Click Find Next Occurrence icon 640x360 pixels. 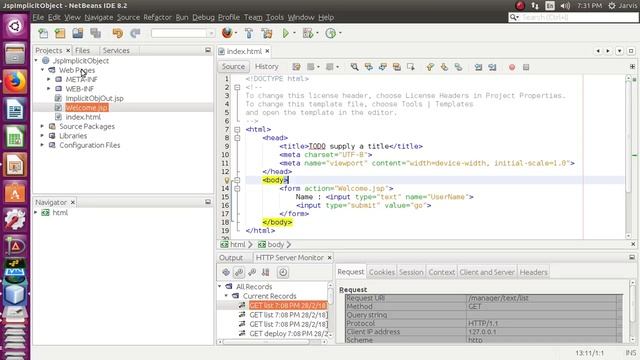(382, 67)
